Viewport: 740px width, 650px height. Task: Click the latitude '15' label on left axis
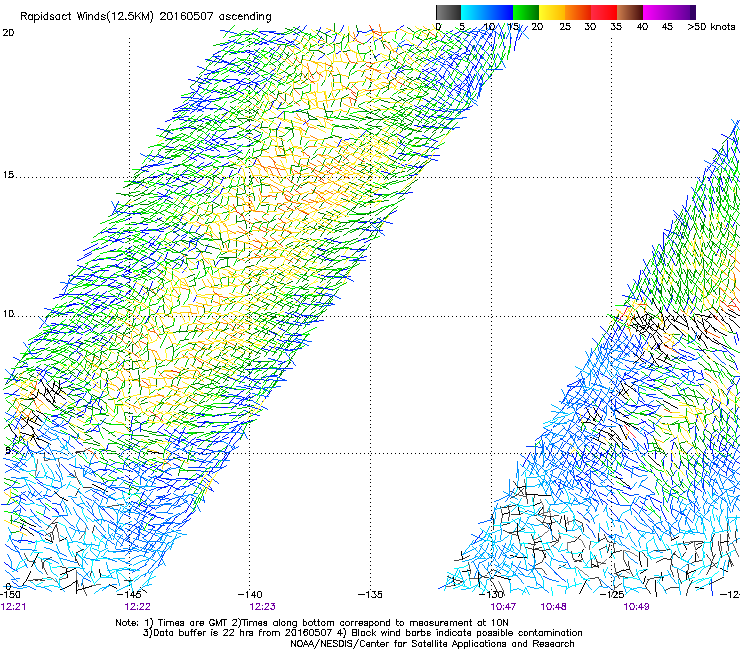[x=8, y=175]
